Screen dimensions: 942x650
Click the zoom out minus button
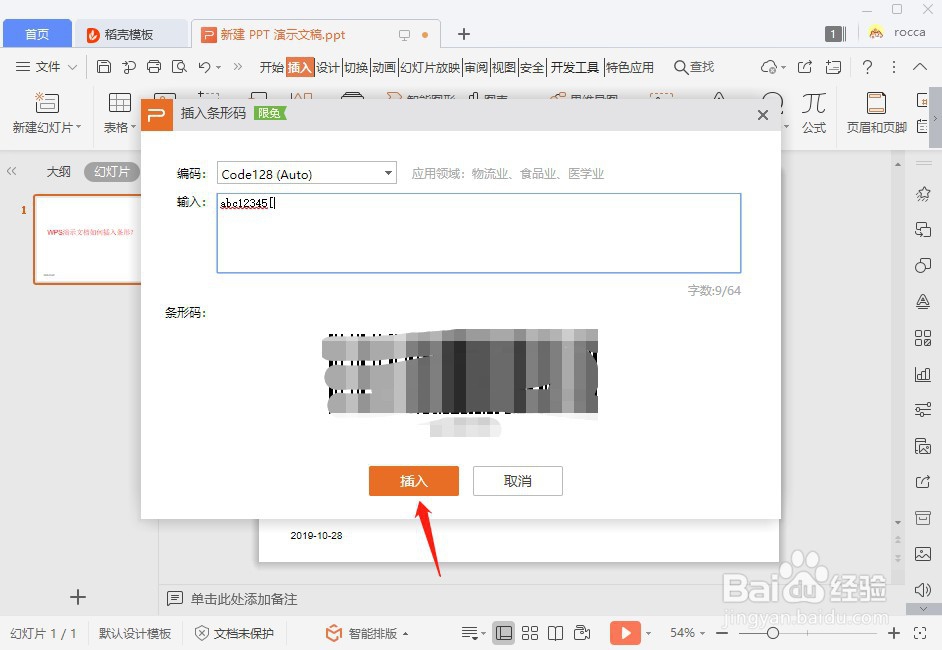click(x=722, y=633)
